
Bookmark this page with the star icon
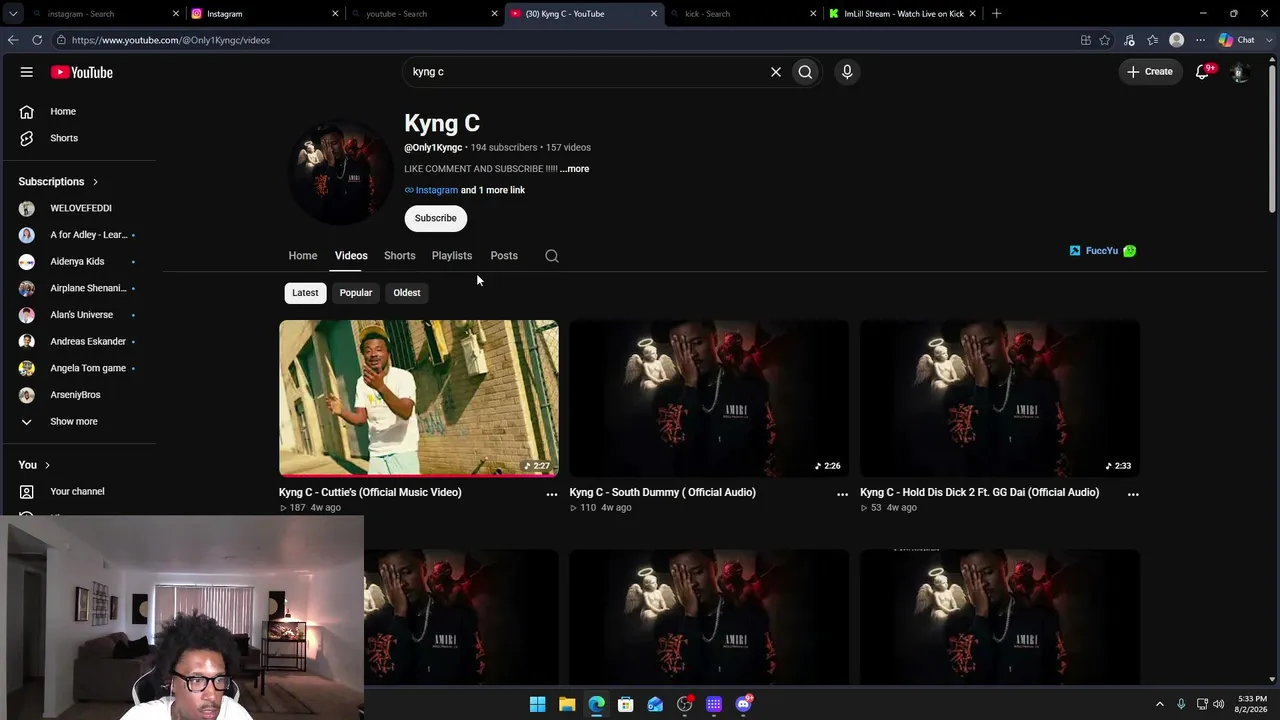point(1105,40)
